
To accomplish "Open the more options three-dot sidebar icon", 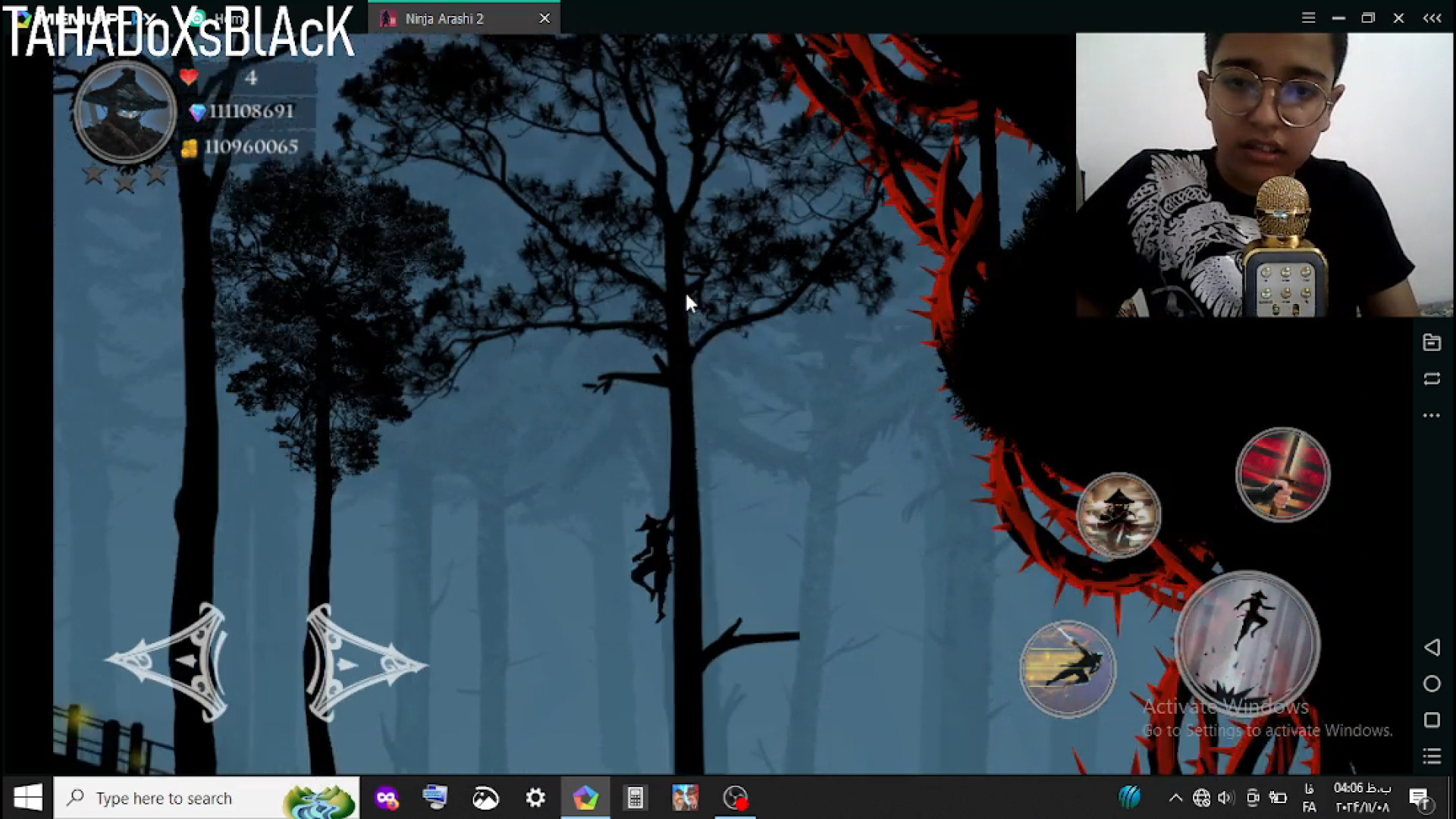I will pyautogui.click(x=1432, y=416).
